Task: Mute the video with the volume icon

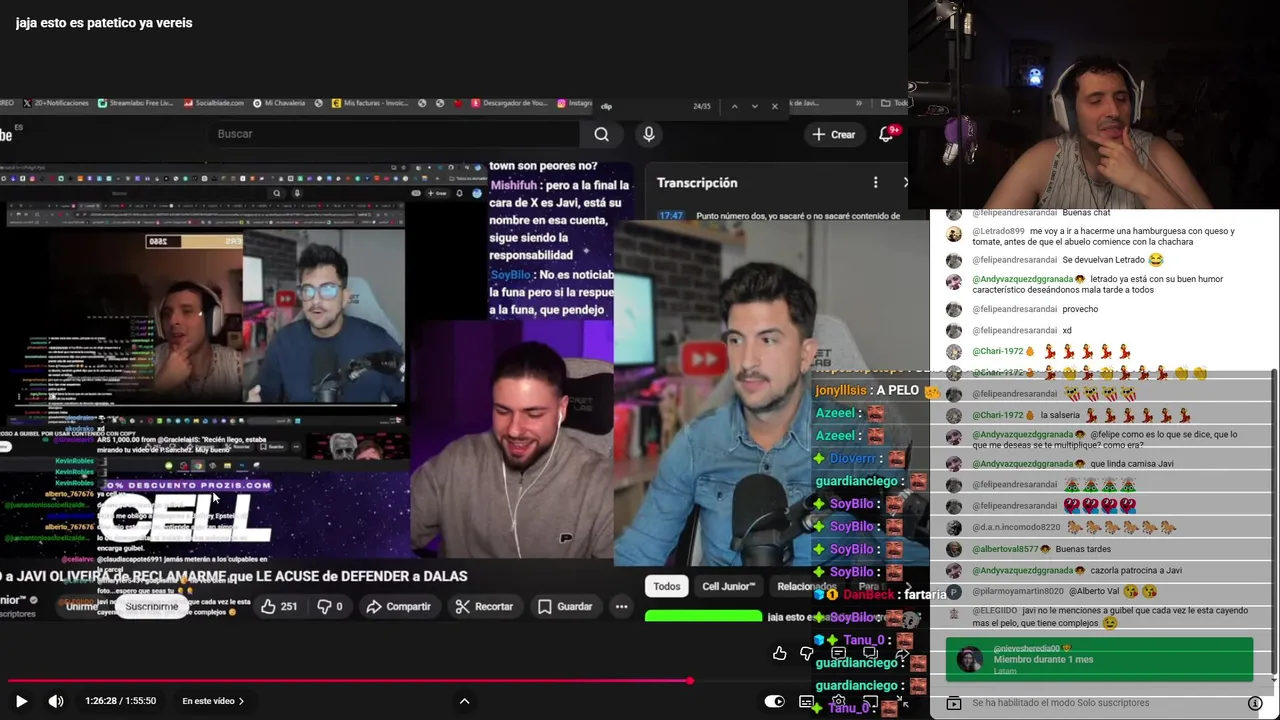Action: 56,701
